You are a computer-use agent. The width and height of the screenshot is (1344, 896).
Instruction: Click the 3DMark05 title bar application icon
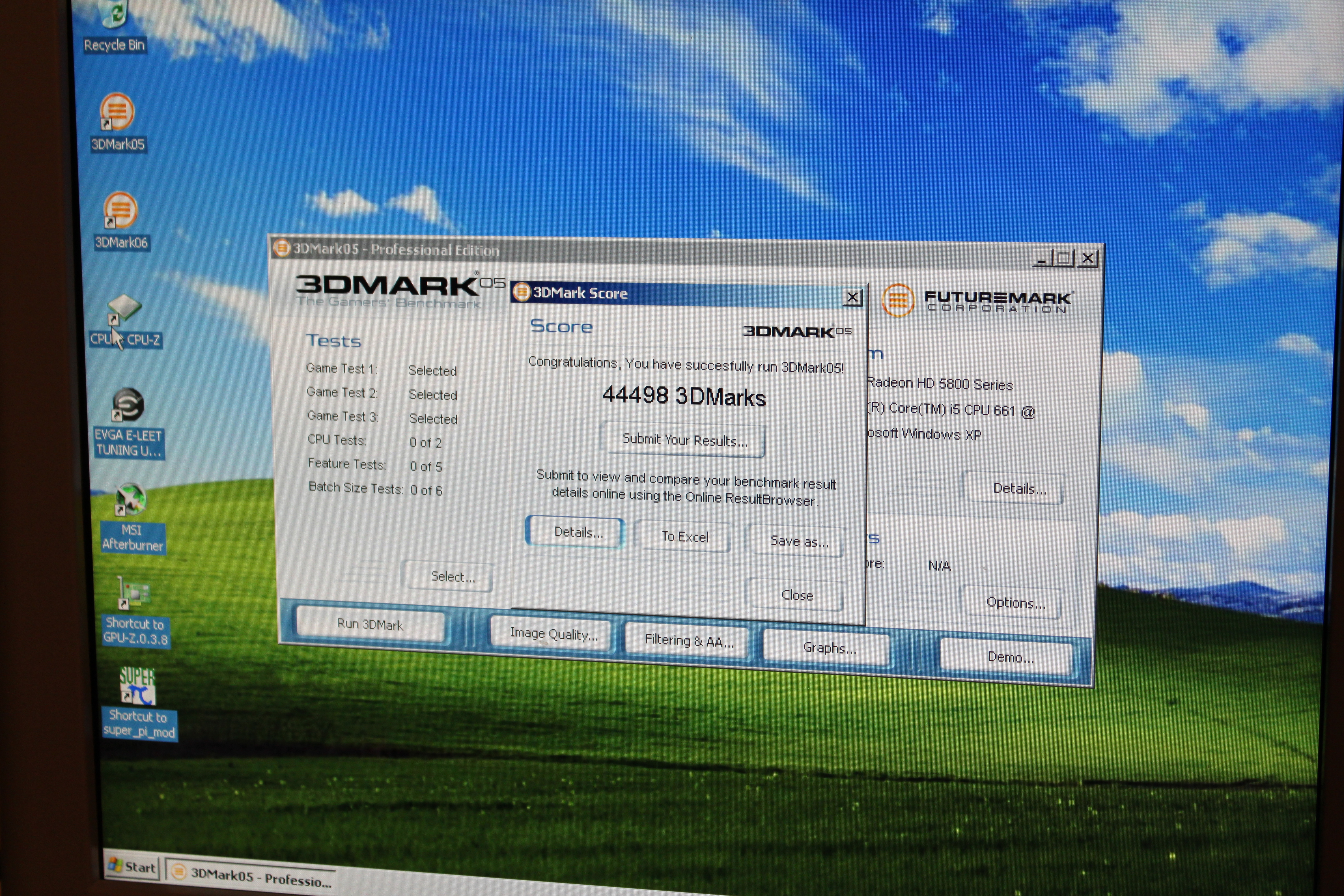point(282,248)
